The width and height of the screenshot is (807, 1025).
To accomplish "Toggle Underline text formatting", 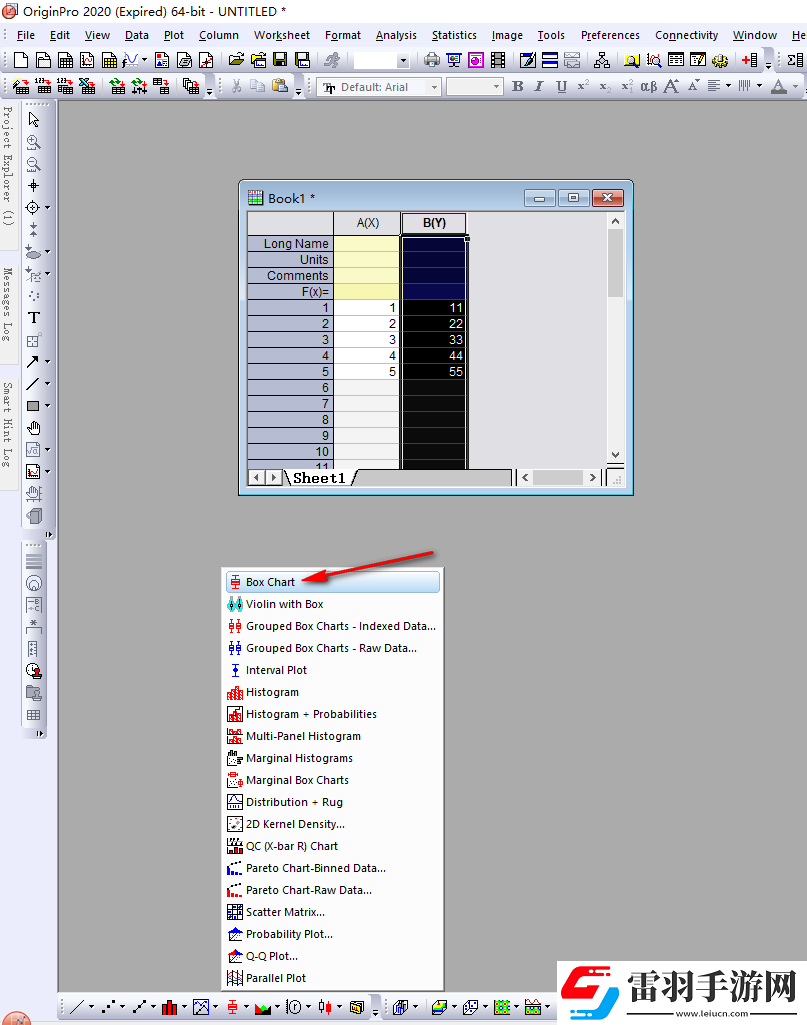I will (561, 87).
